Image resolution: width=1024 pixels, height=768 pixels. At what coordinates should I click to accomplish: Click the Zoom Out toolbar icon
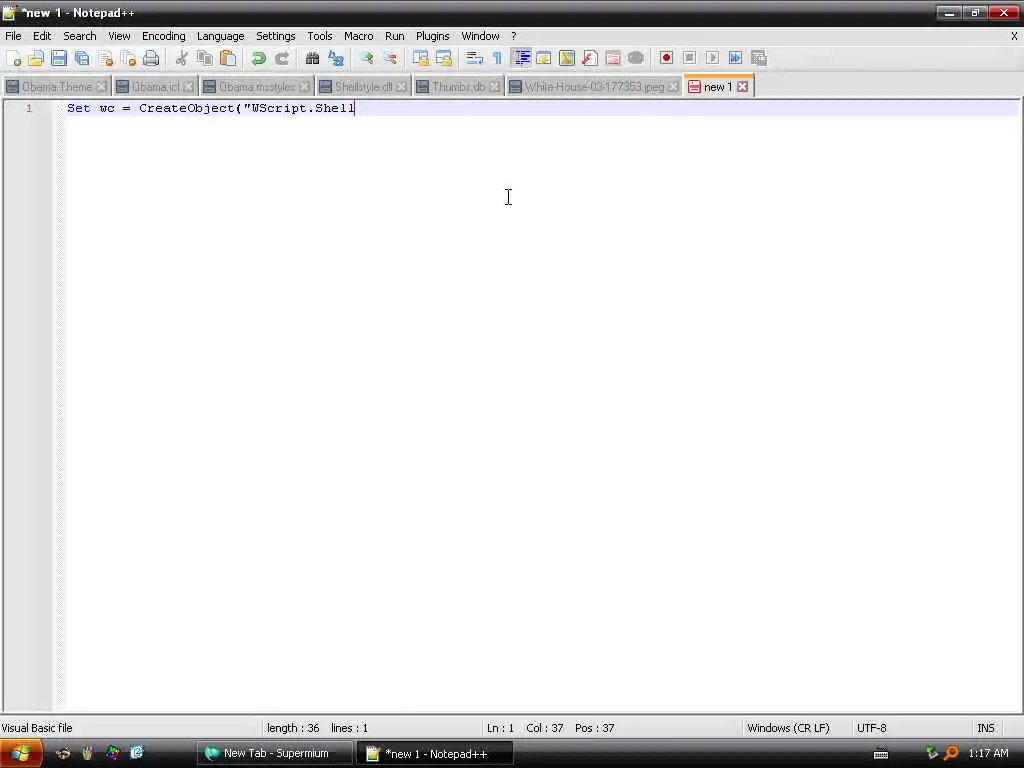tap(390, 58)
